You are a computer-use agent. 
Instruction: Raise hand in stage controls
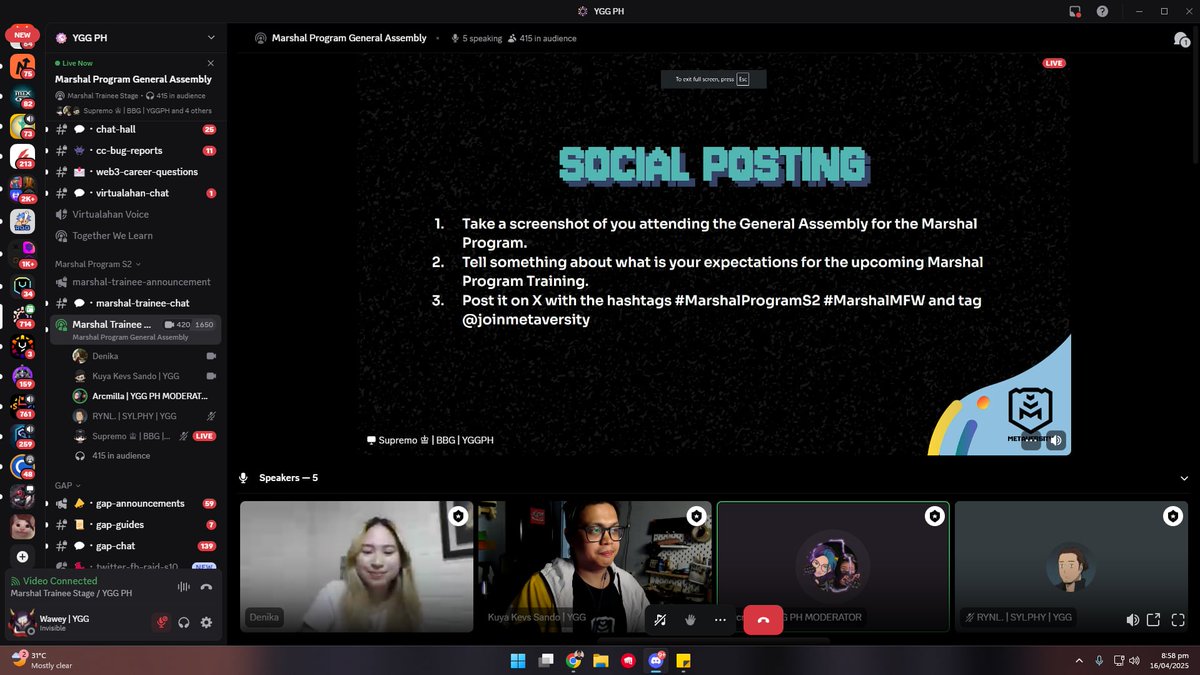pos(690,620)
